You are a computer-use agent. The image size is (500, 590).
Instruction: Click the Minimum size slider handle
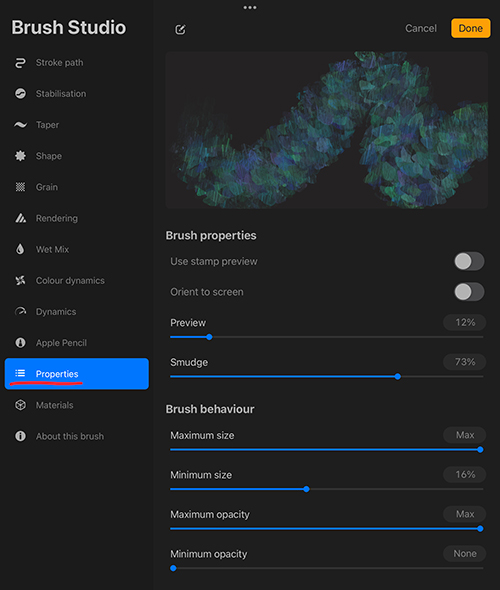pos(306,489)
